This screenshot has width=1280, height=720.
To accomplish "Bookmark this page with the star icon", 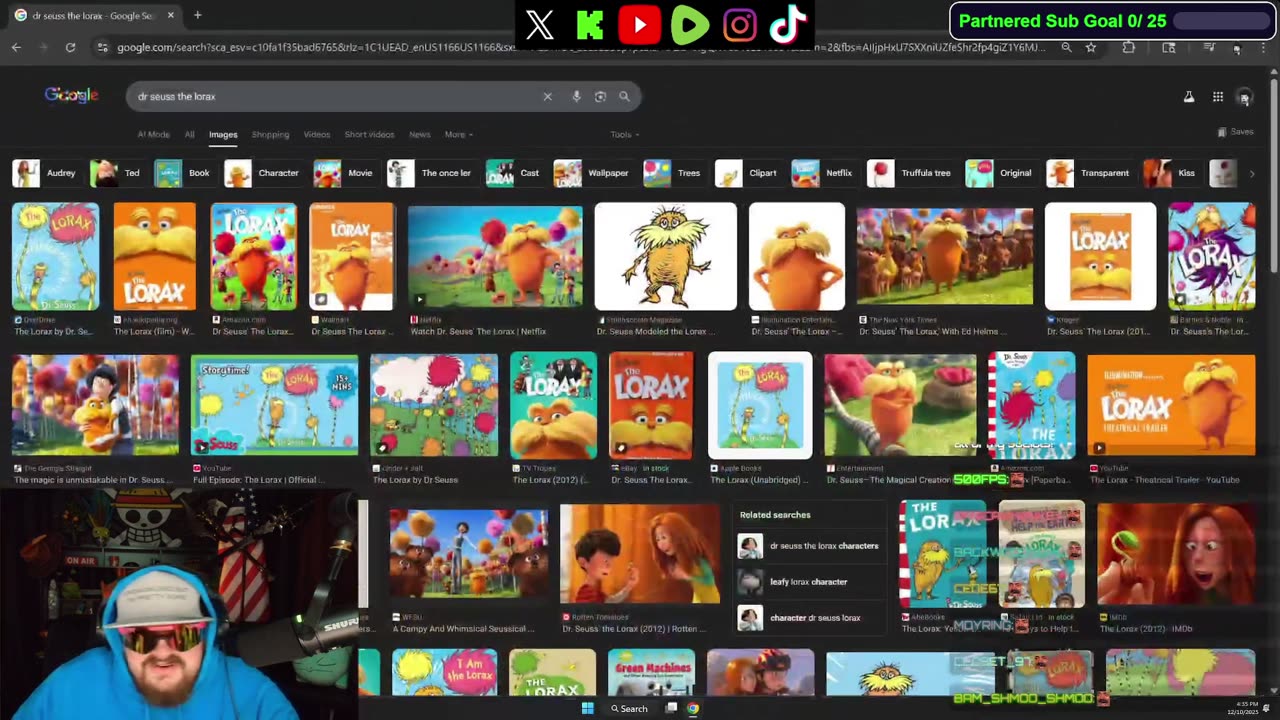I will click(1091, 47).
